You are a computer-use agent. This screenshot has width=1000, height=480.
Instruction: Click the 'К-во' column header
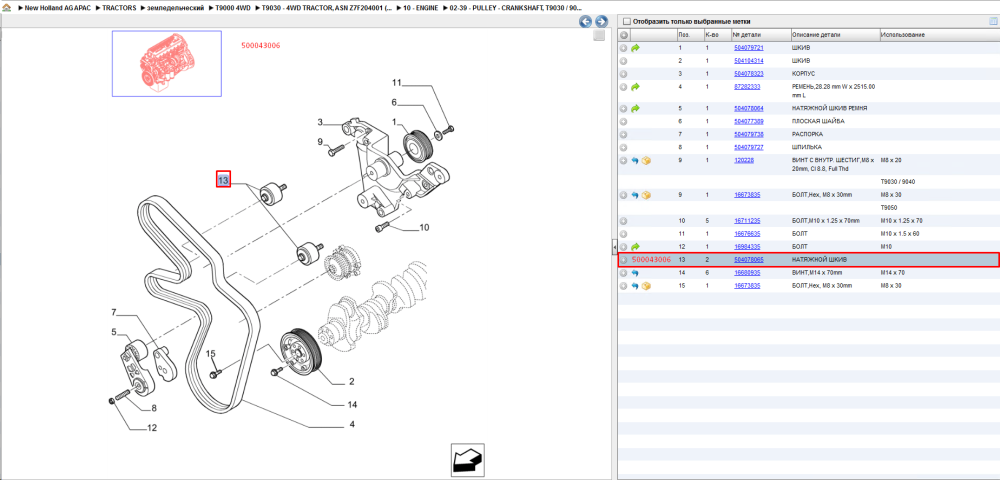pyautogui.click(x=717, y=35)
